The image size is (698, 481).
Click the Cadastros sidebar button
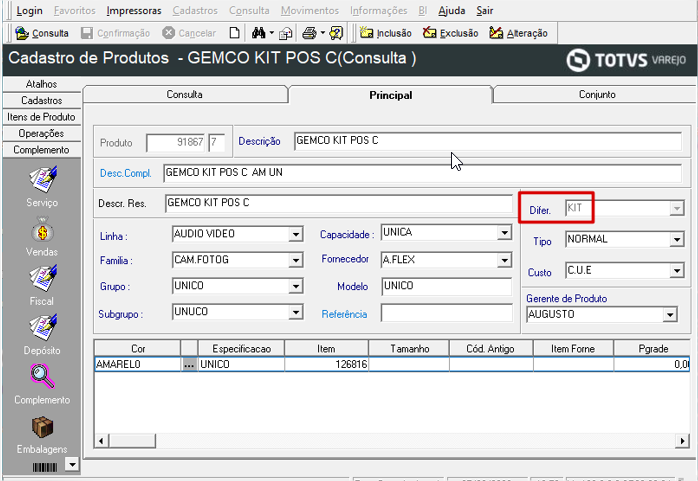[41, 101]
